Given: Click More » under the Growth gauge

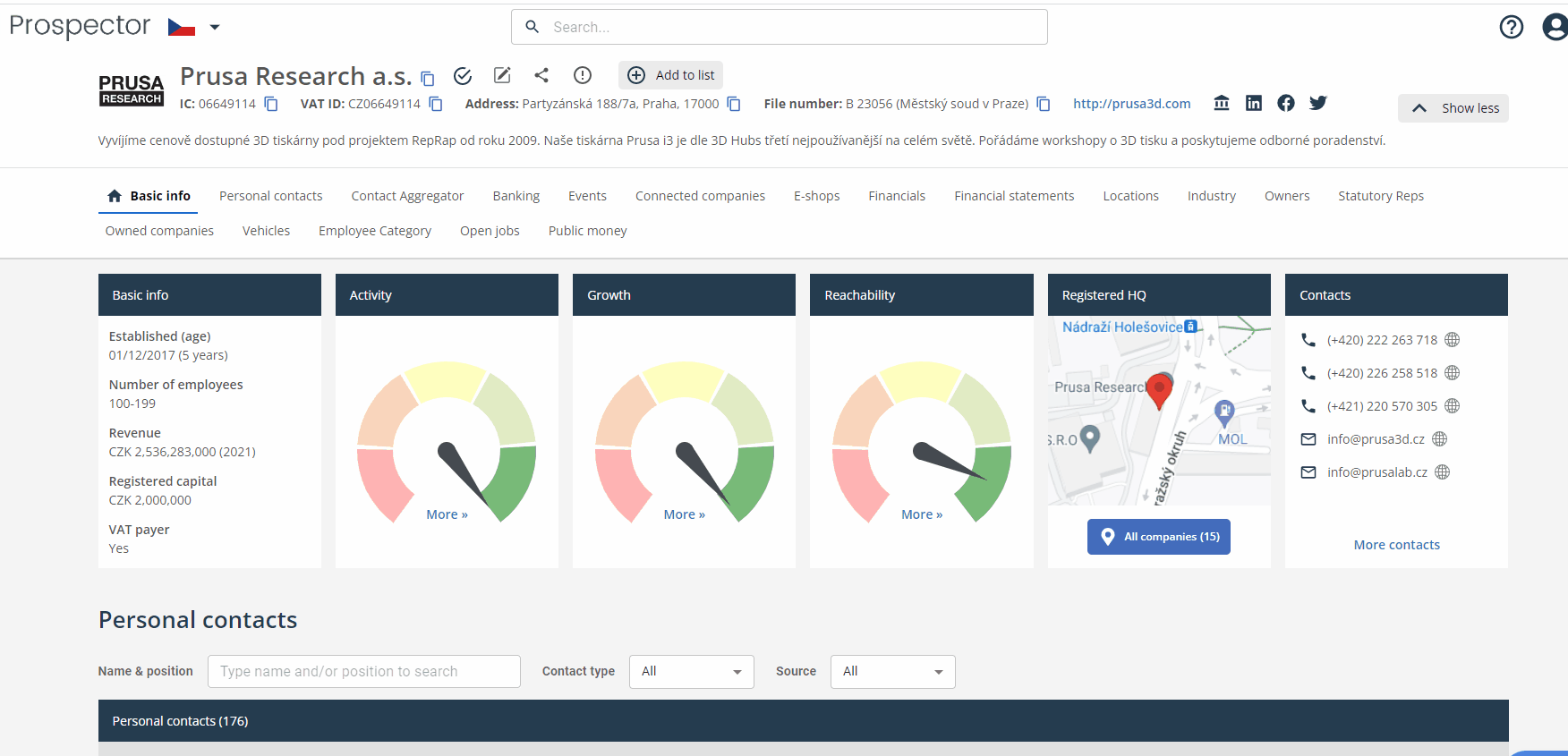Looking at the screenshot, I should pyautogui.click(x=685, y=514).
